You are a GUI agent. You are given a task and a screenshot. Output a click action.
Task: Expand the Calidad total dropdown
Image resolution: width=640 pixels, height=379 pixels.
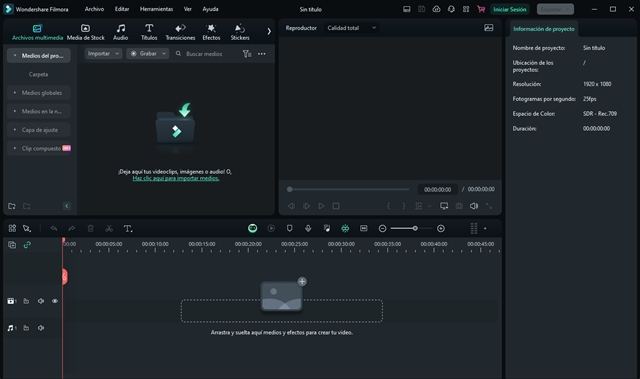[351, 28]
